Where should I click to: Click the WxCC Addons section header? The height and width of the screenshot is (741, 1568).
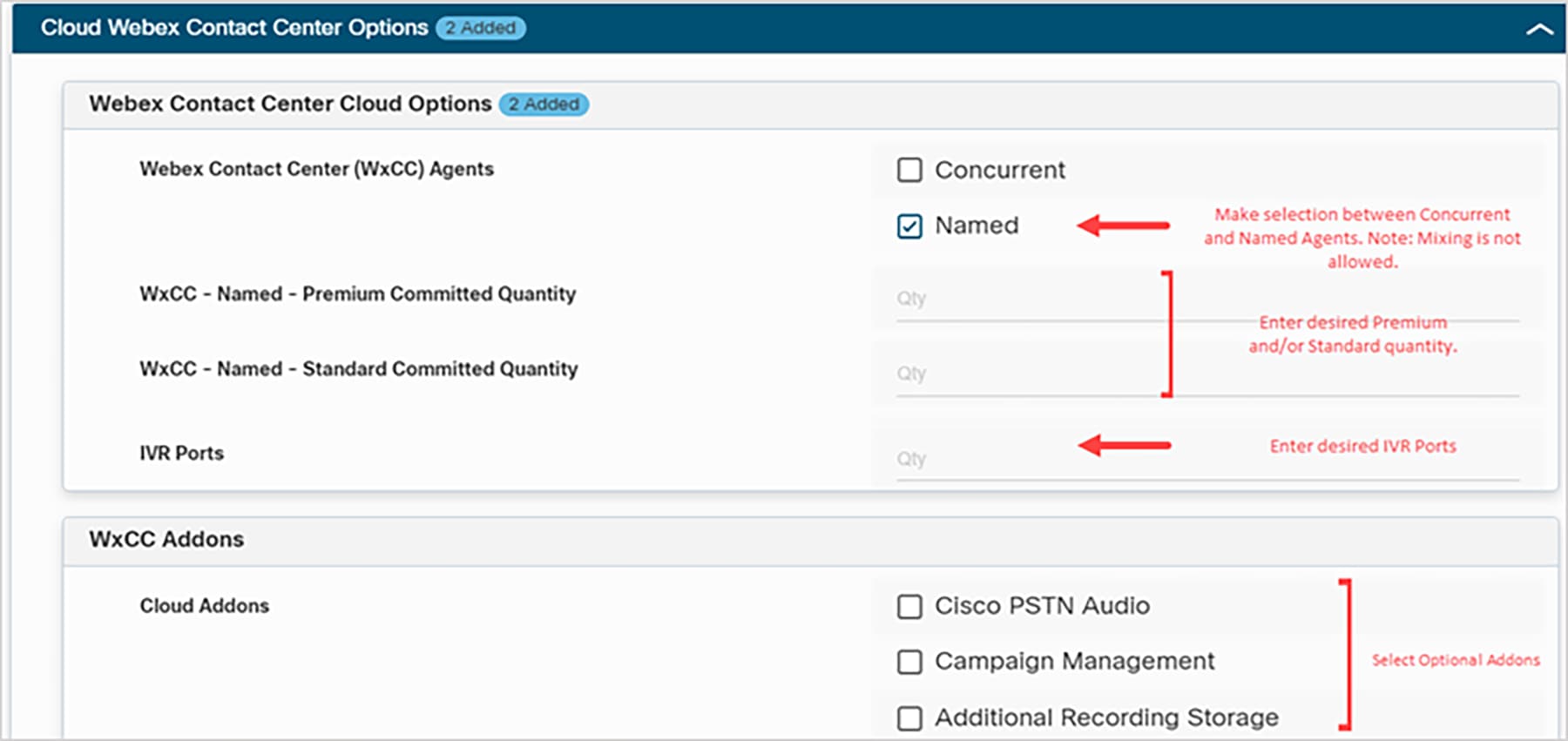(166, 539)
